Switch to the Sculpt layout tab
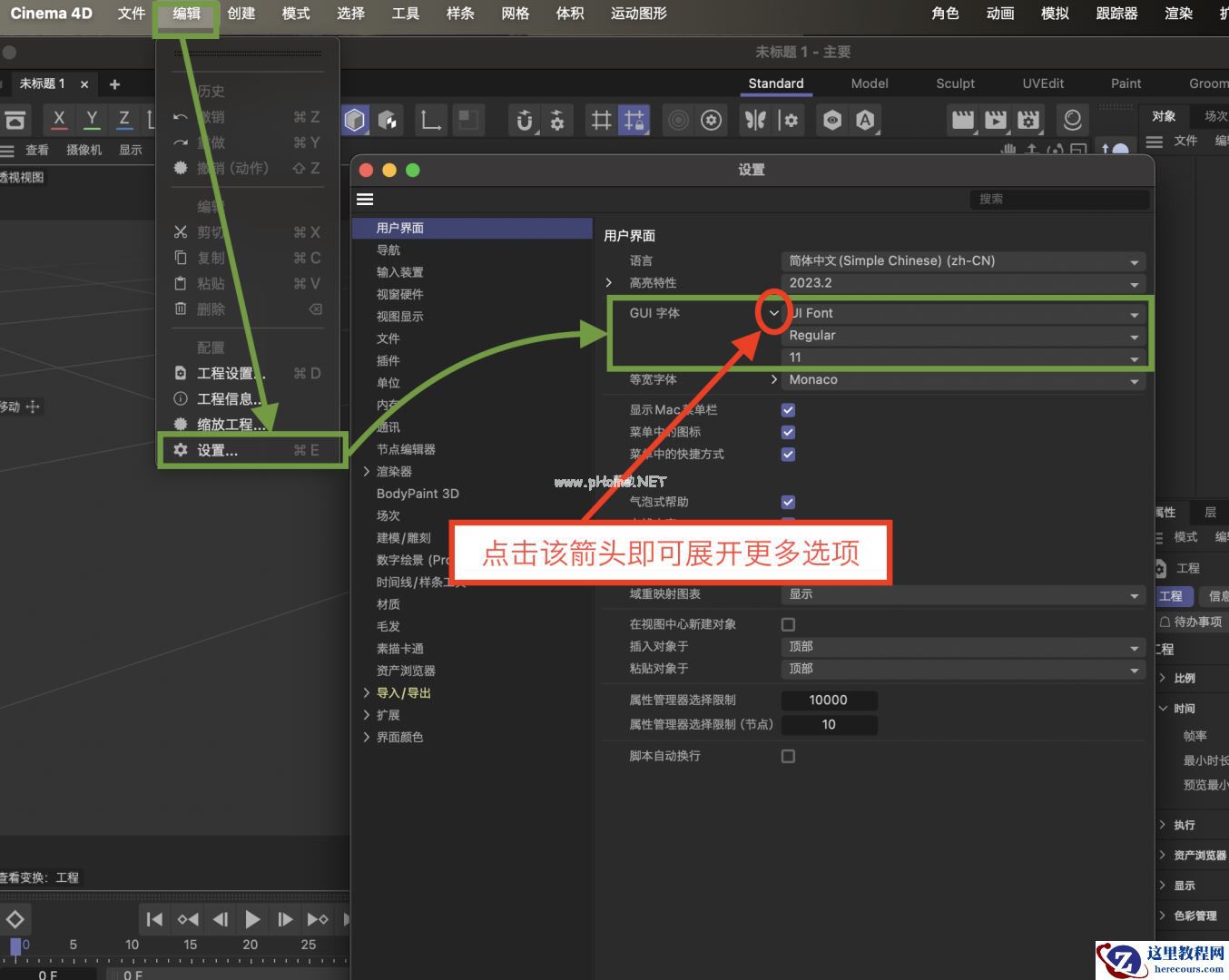Viewport: 1229px width, 980px height. click(956, 83)
